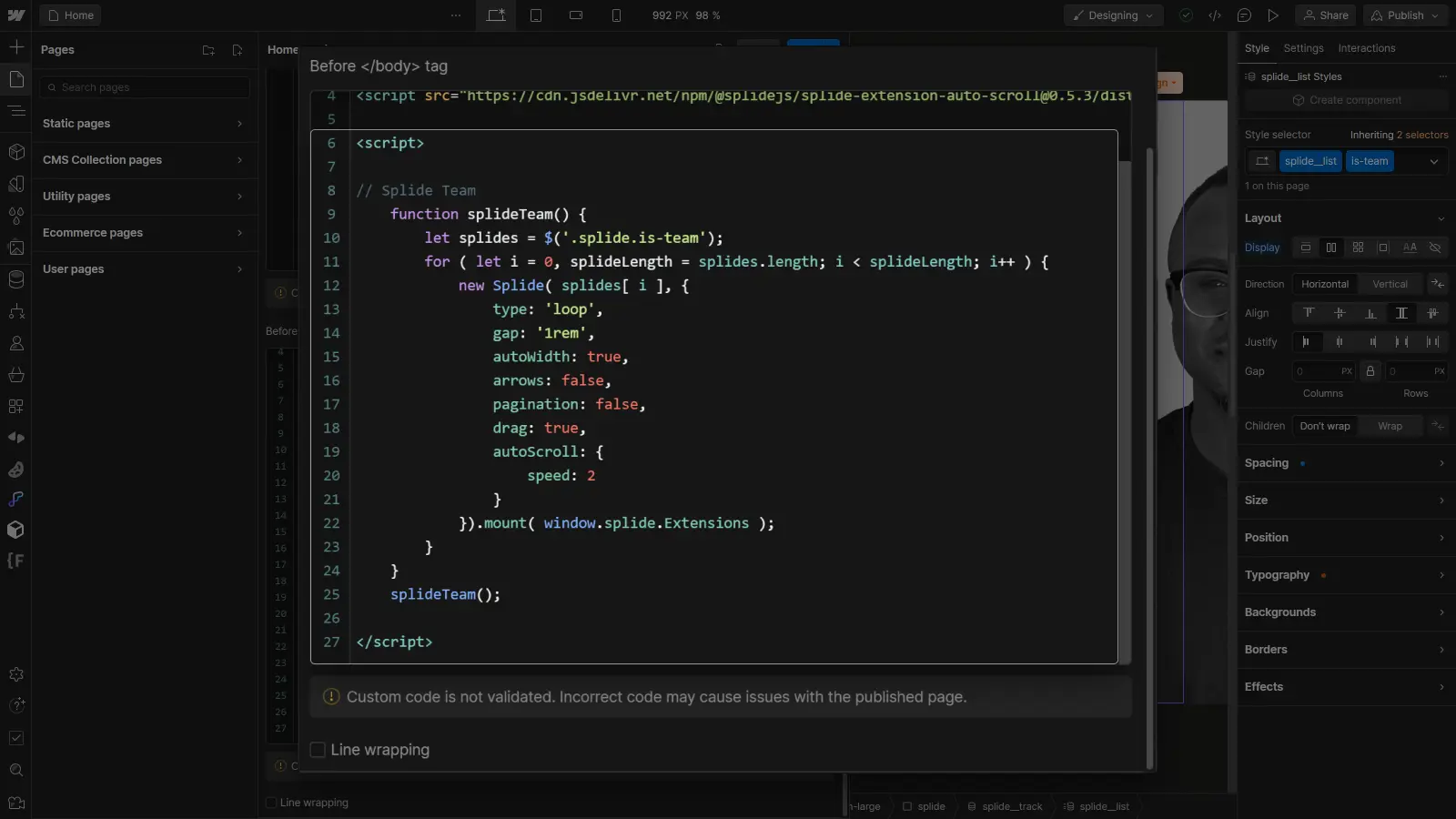Expand the Typography section
Viewport: 1456px width, 819px height.
coord(1345,575)
